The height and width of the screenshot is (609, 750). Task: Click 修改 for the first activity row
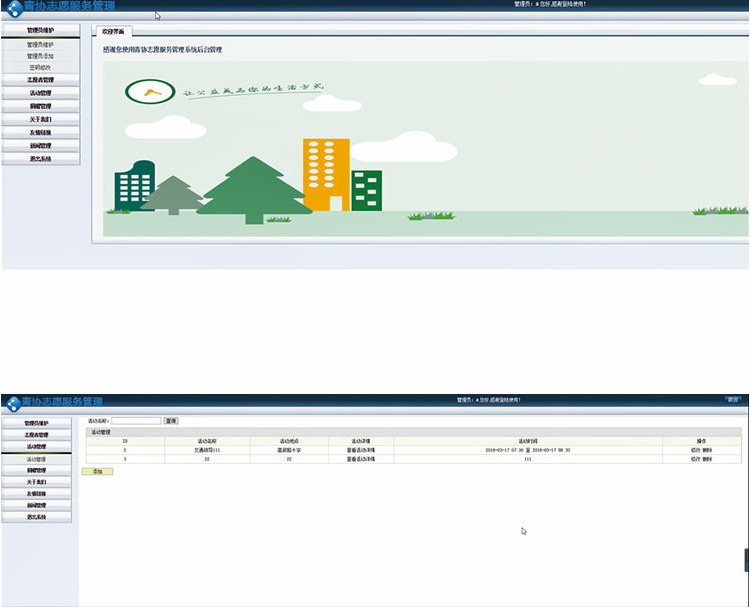pyautogui.click(x=696, y=450)
